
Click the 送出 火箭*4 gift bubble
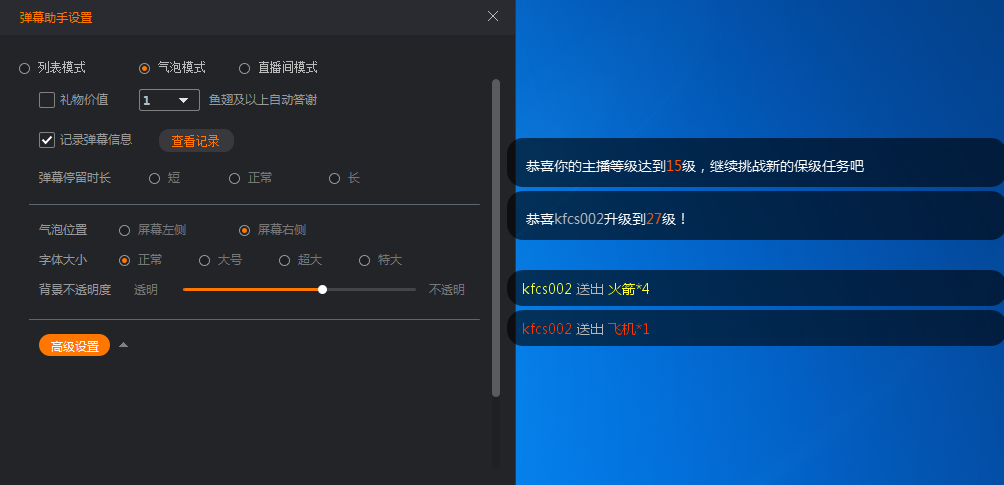[756, 288]
